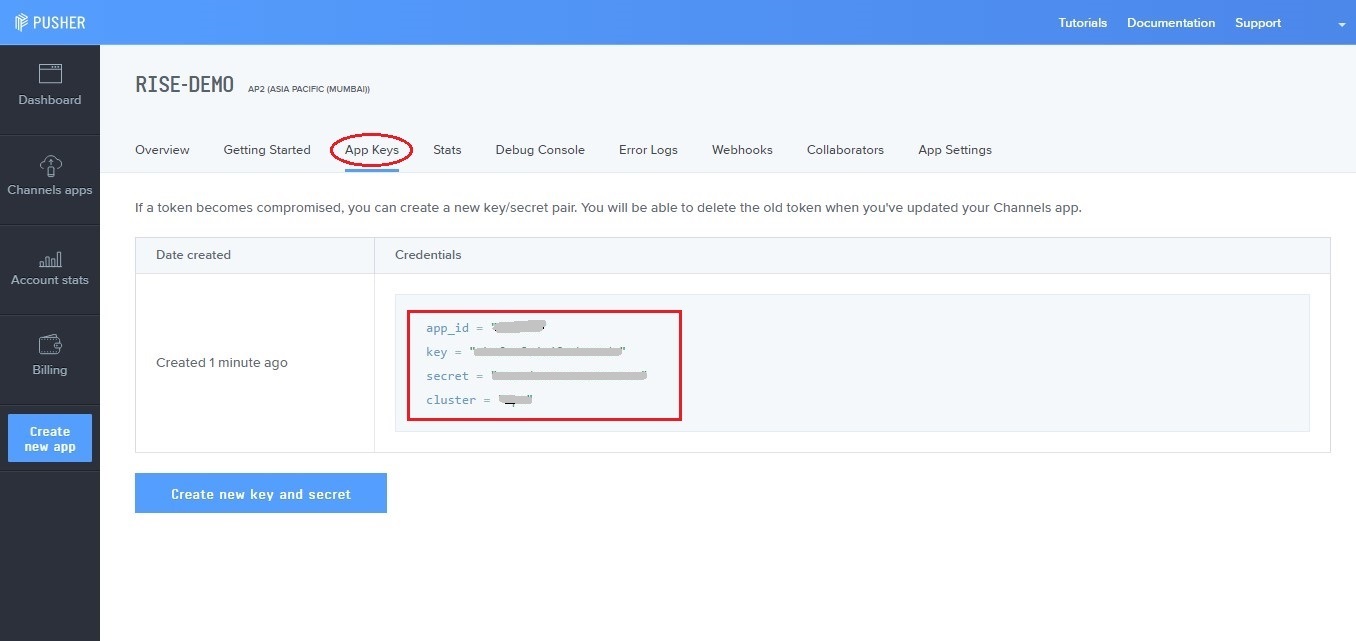Click the secret credential line
The image size is (1356, 641).
[x=536, y=376]
